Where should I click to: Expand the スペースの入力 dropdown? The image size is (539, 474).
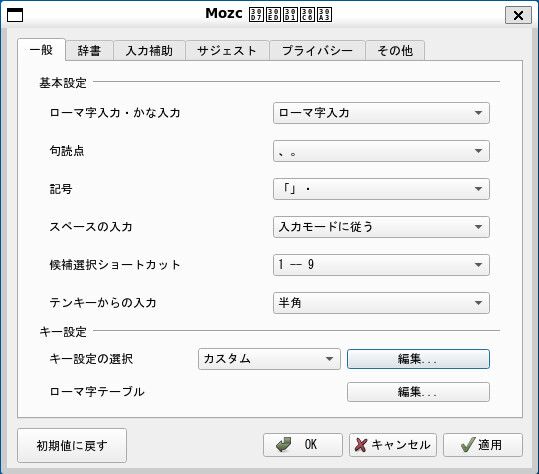click(x=381, y=227)
